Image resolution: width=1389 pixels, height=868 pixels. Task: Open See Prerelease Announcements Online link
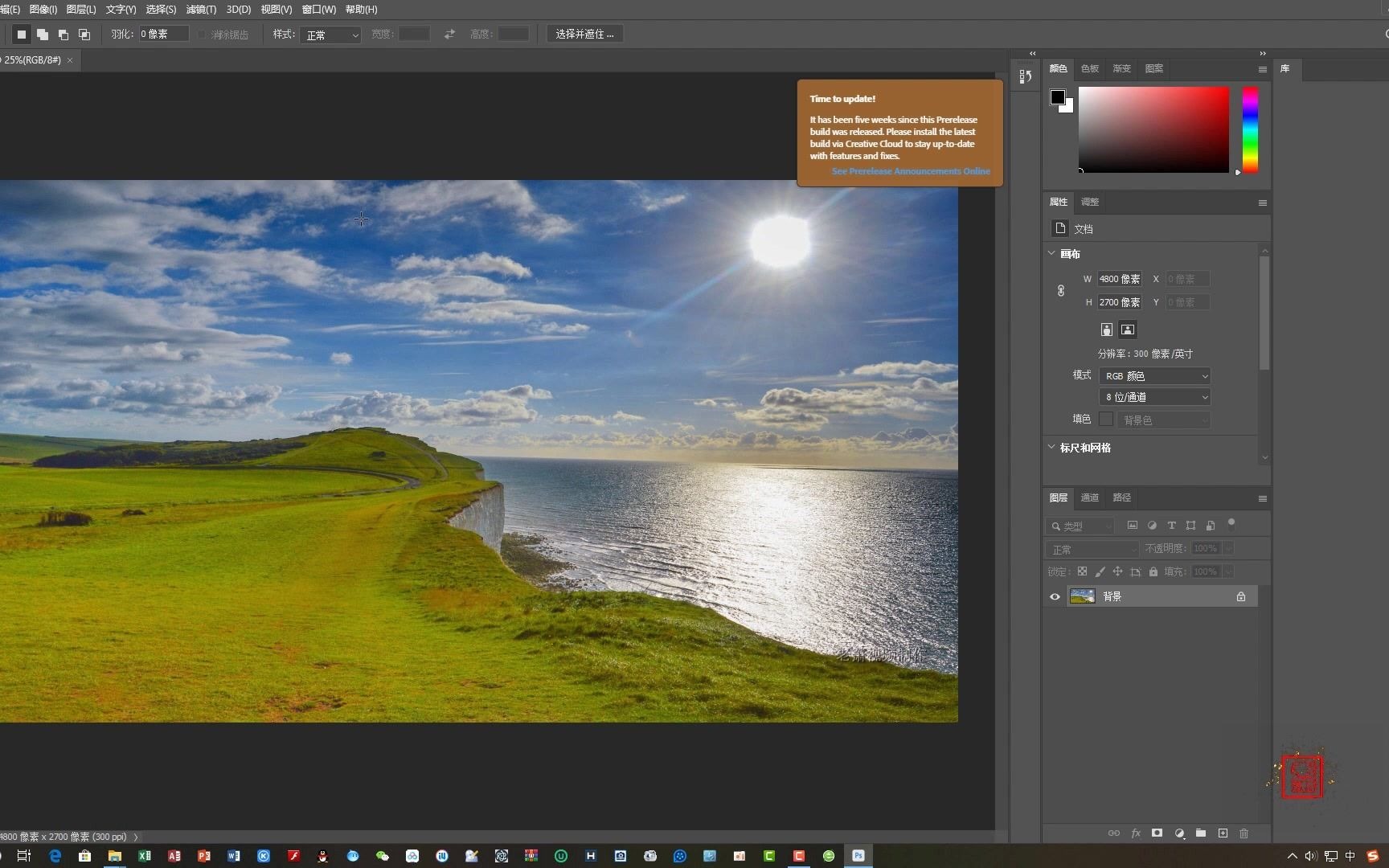pyautogui.click(x=911, y=171)
